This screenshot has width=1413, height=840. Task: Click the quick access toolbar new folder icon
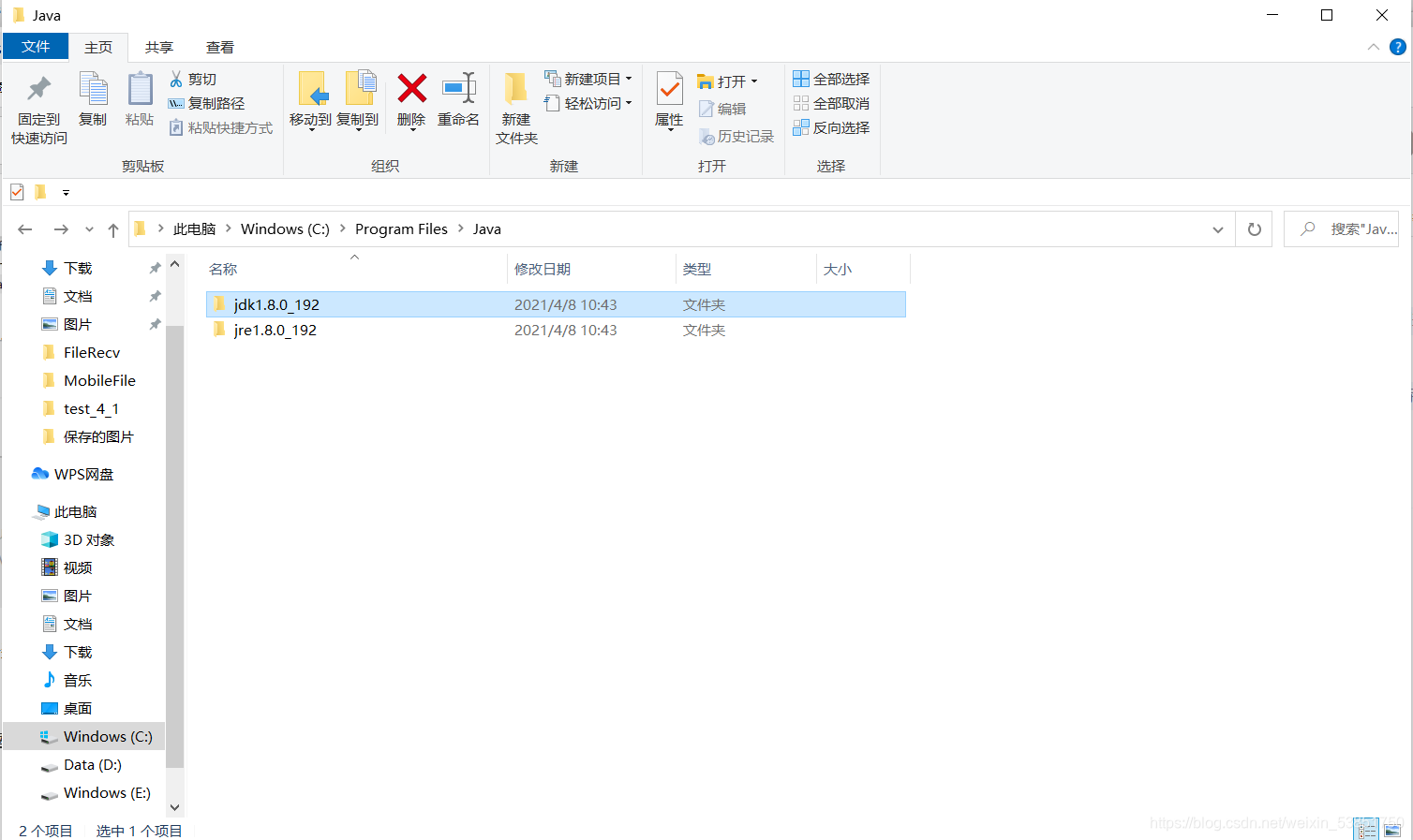(x=40, y=192)
